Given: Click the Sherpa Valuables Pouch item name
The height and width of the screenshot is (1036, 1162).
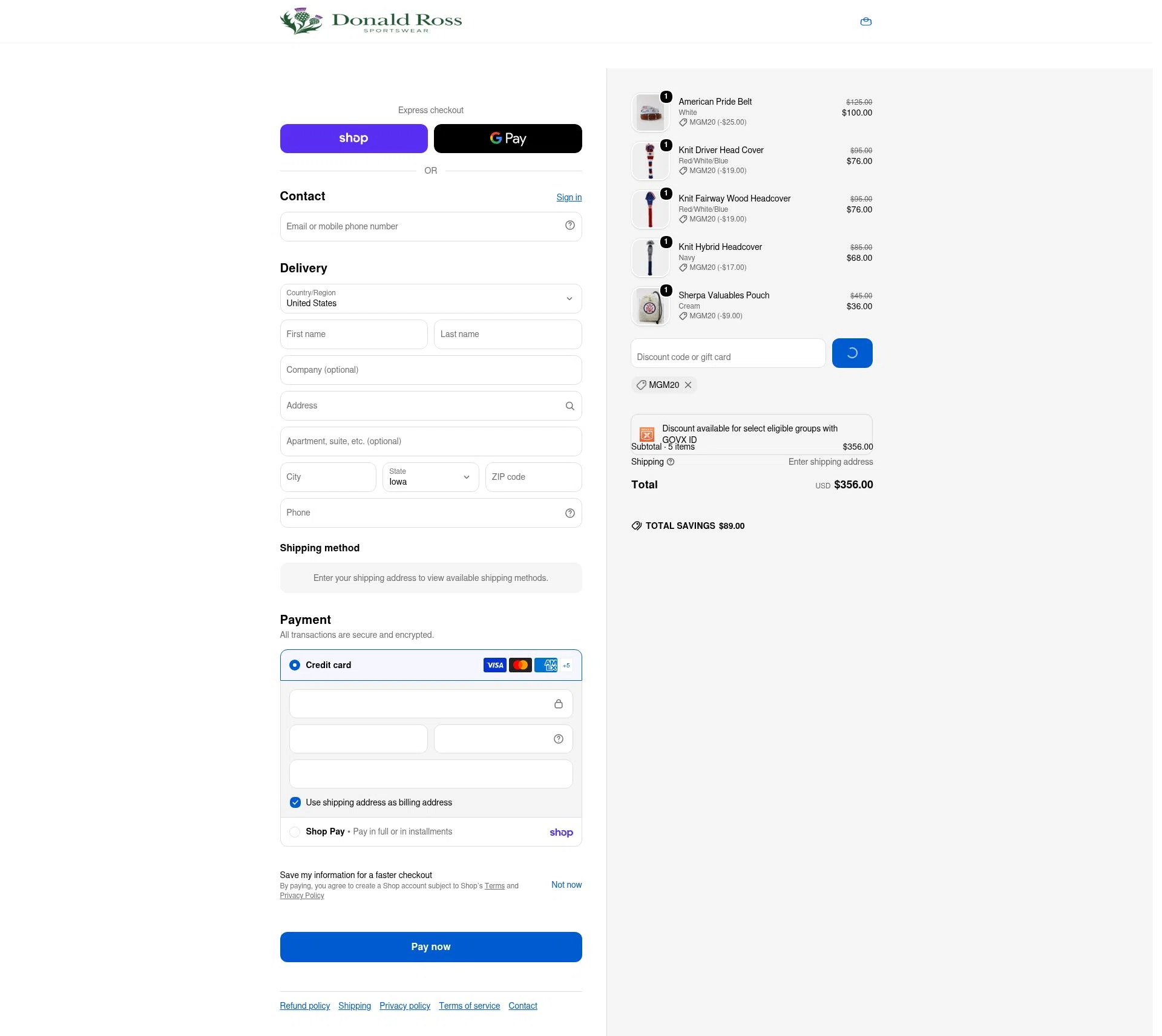Looking at the screenshot, I should (x=724, y=295).
